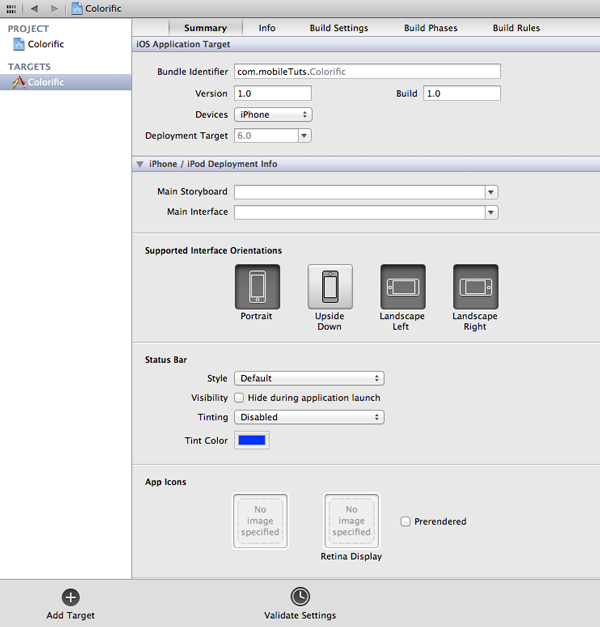The width and height of the screenshot is (600, 627).
Task: Open the Tinting popup set to Disabled
Action: (309, 417)
